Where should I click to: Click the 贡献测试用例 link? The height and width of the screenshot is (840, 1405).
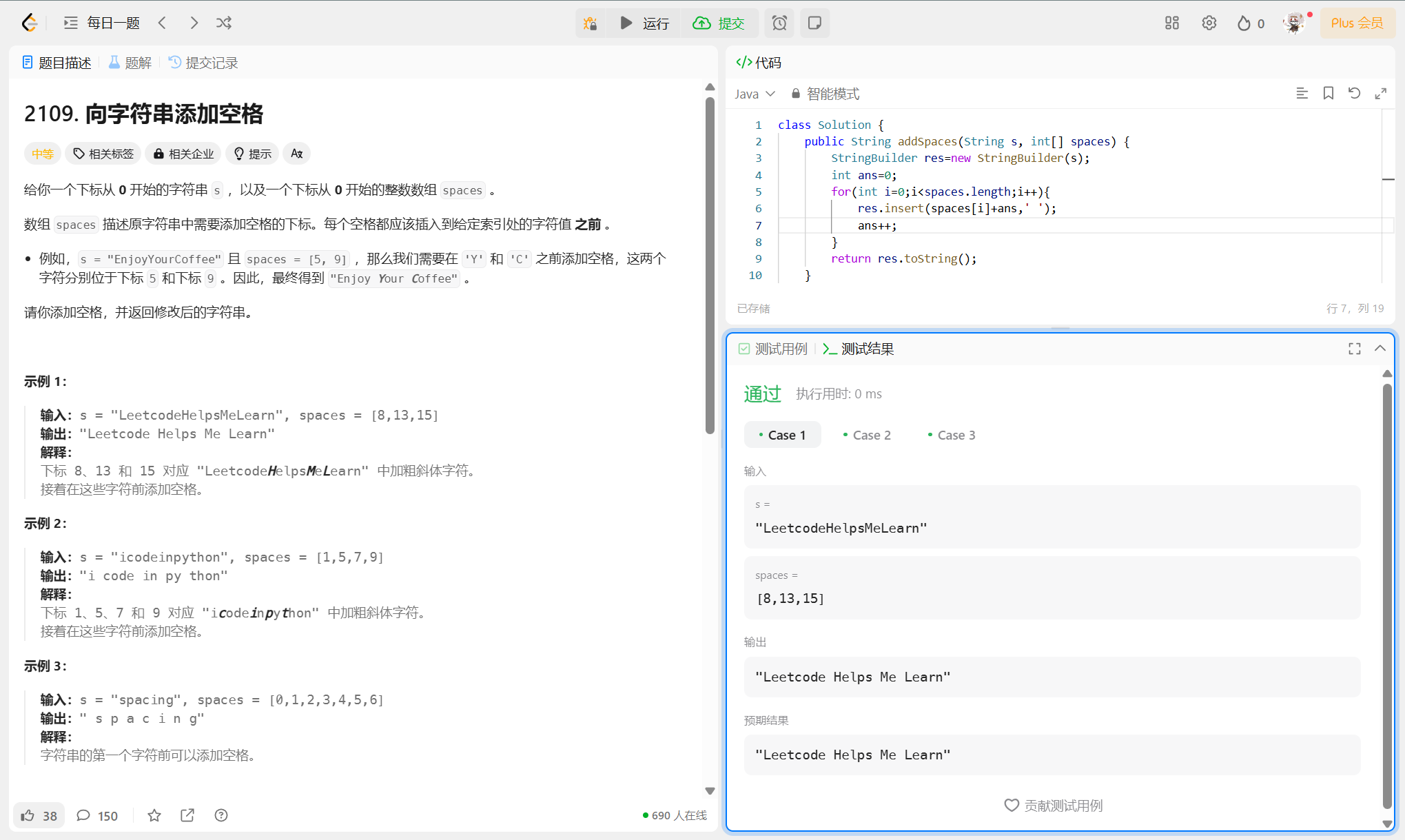tap(1053, 805)
